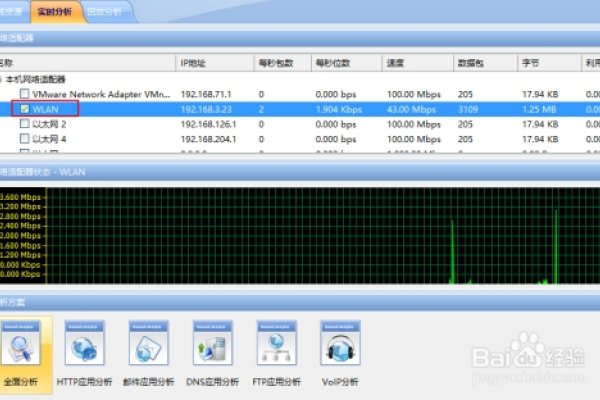
Task: Select the WLAN adapter name
Action: (x=46, y=109)
